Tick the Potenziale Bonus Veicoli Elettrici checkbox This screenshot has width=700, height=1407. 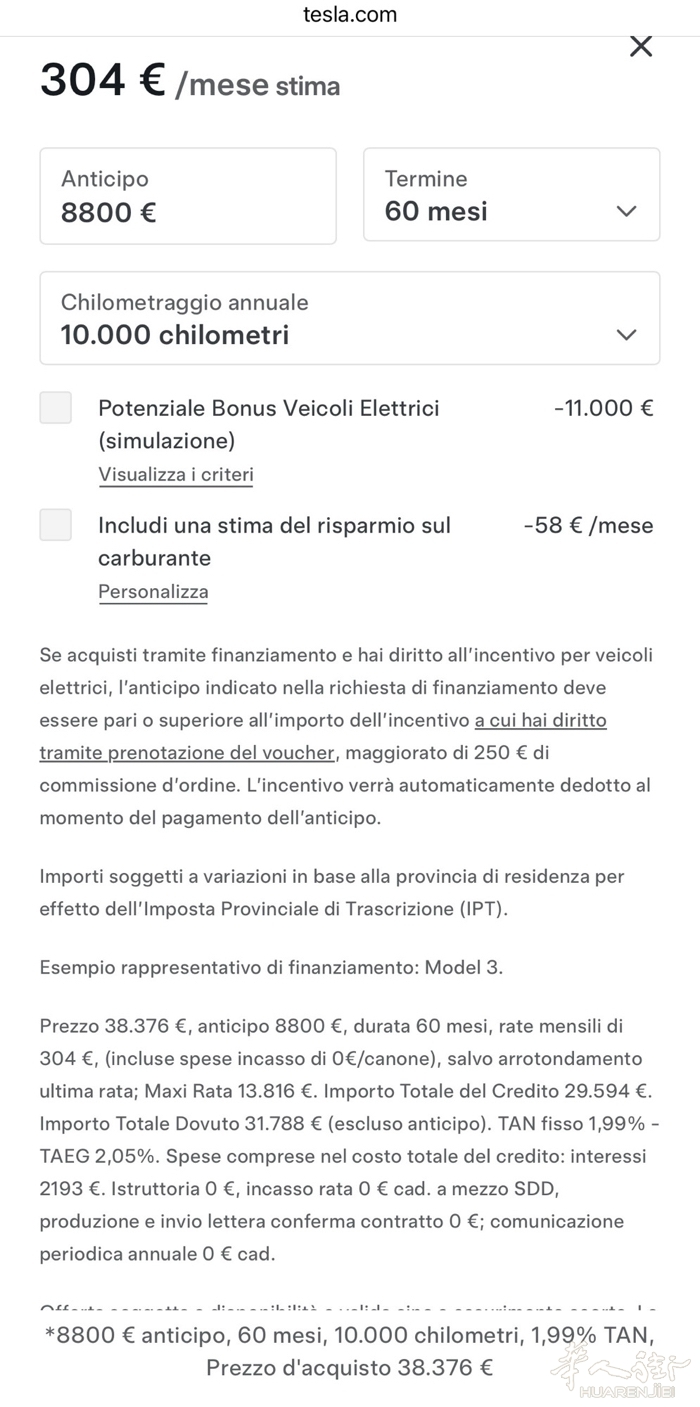(56, 408)
